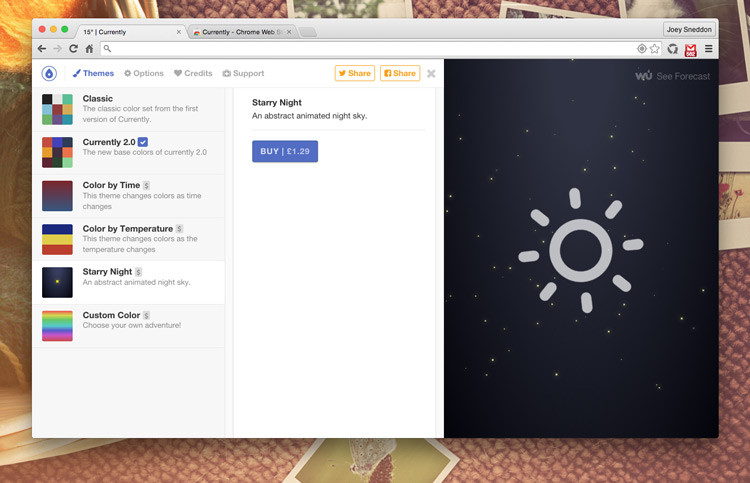Select the Custom Color rainbow swatch
The image size is (750, 483).
tap(57, 326)
